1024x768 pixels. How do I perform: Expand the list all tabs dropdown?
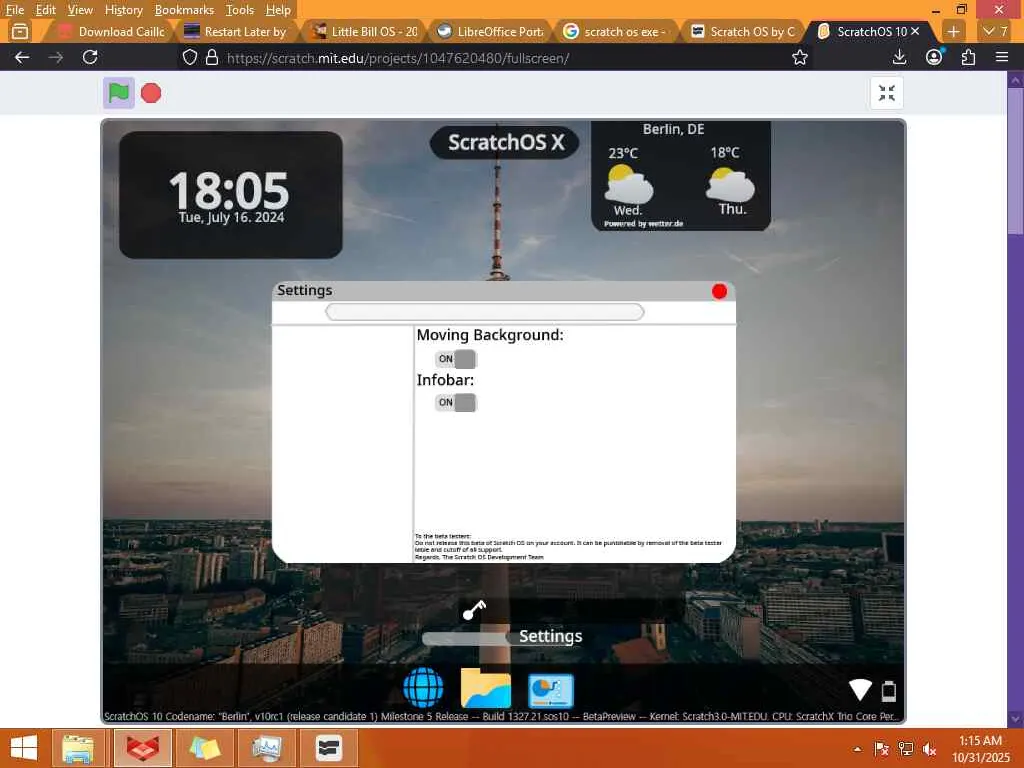[995, 31]
